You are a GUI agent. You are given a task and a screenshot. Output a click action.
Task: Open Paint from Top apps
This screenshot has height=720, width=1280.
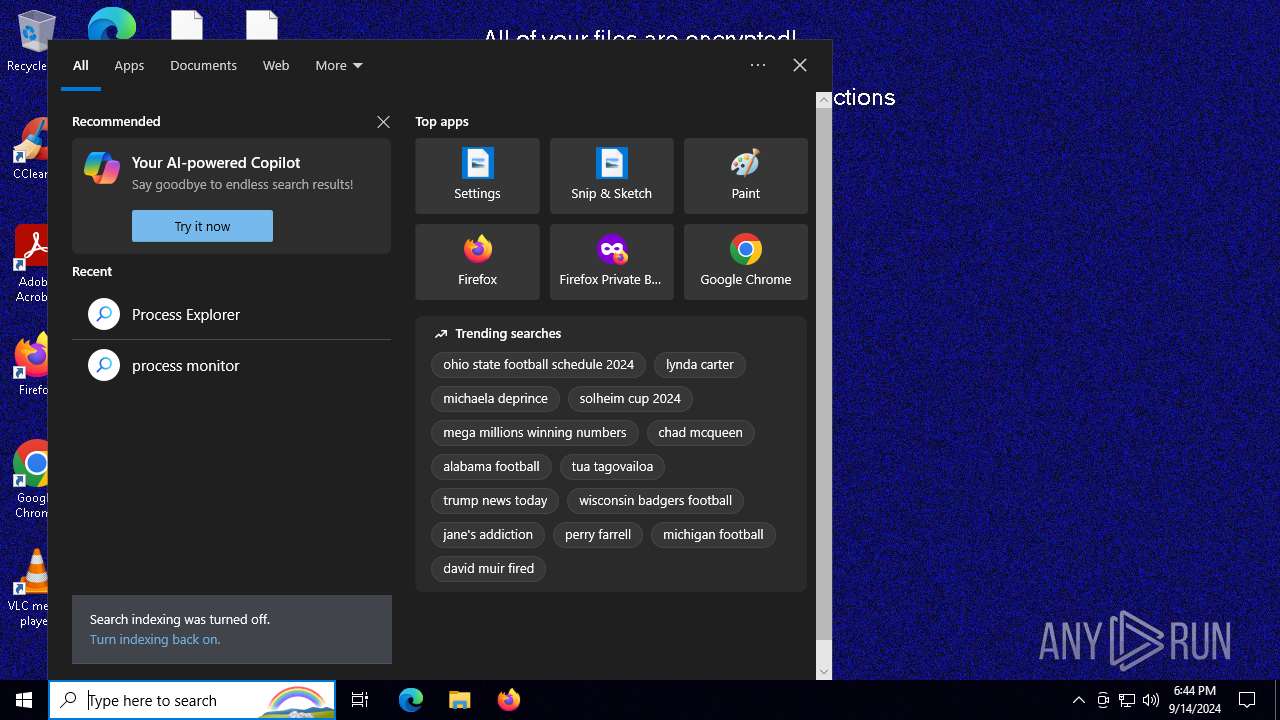click(x=745, y=176)
